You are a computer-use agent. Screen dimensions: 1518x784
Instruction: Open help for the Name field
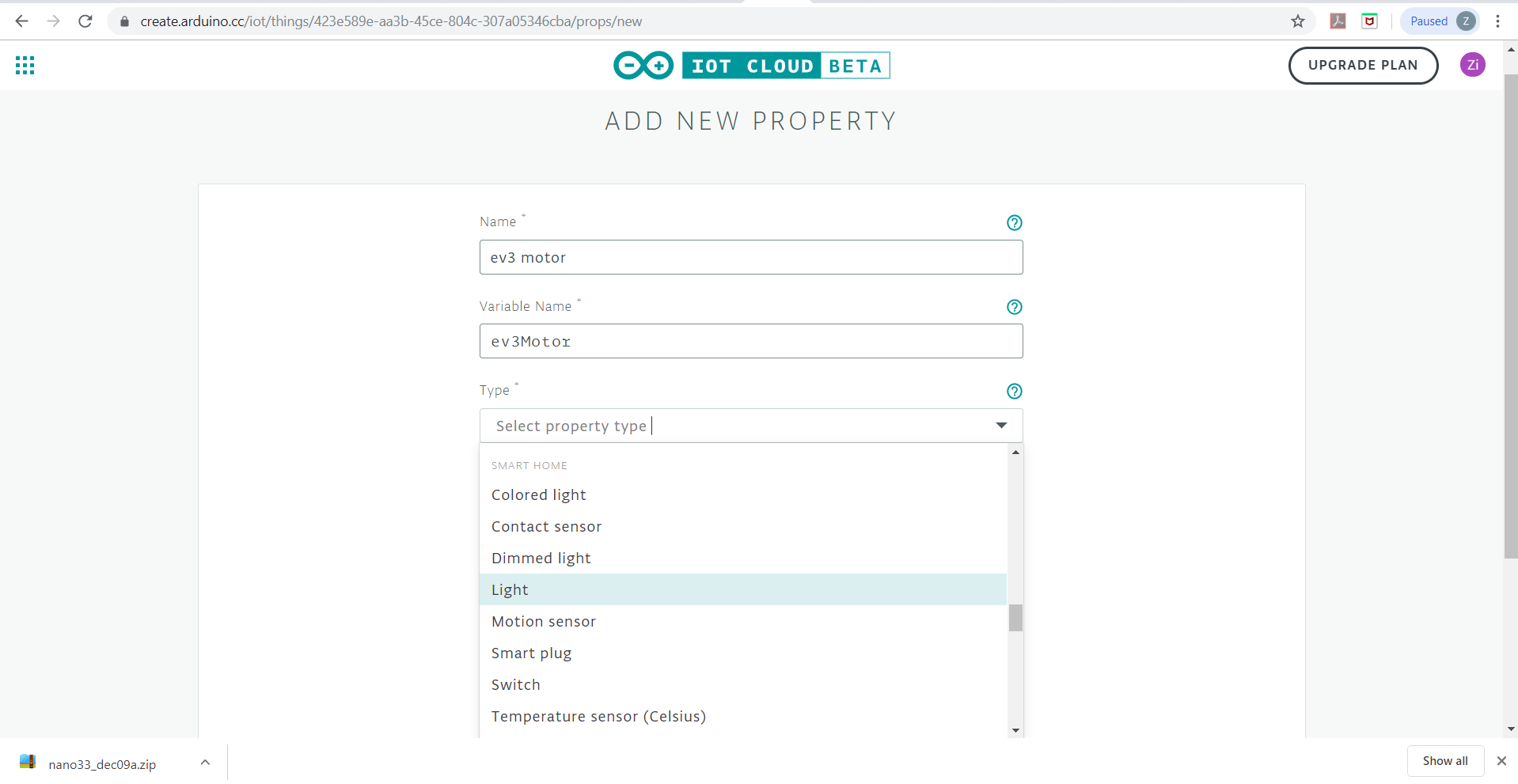1014,223
